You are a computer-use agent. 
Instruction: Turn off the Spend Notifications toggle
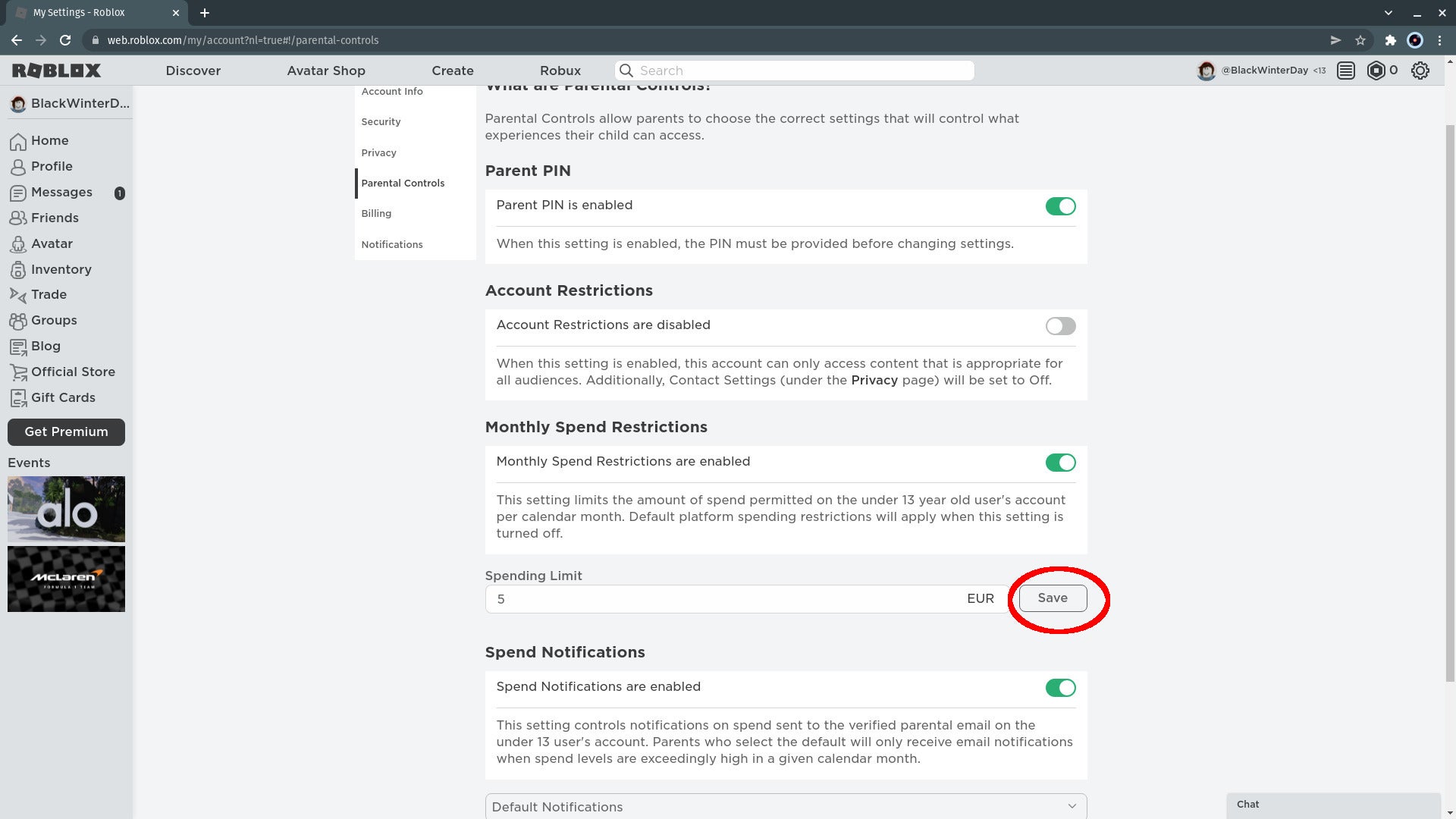[1060, 688]
